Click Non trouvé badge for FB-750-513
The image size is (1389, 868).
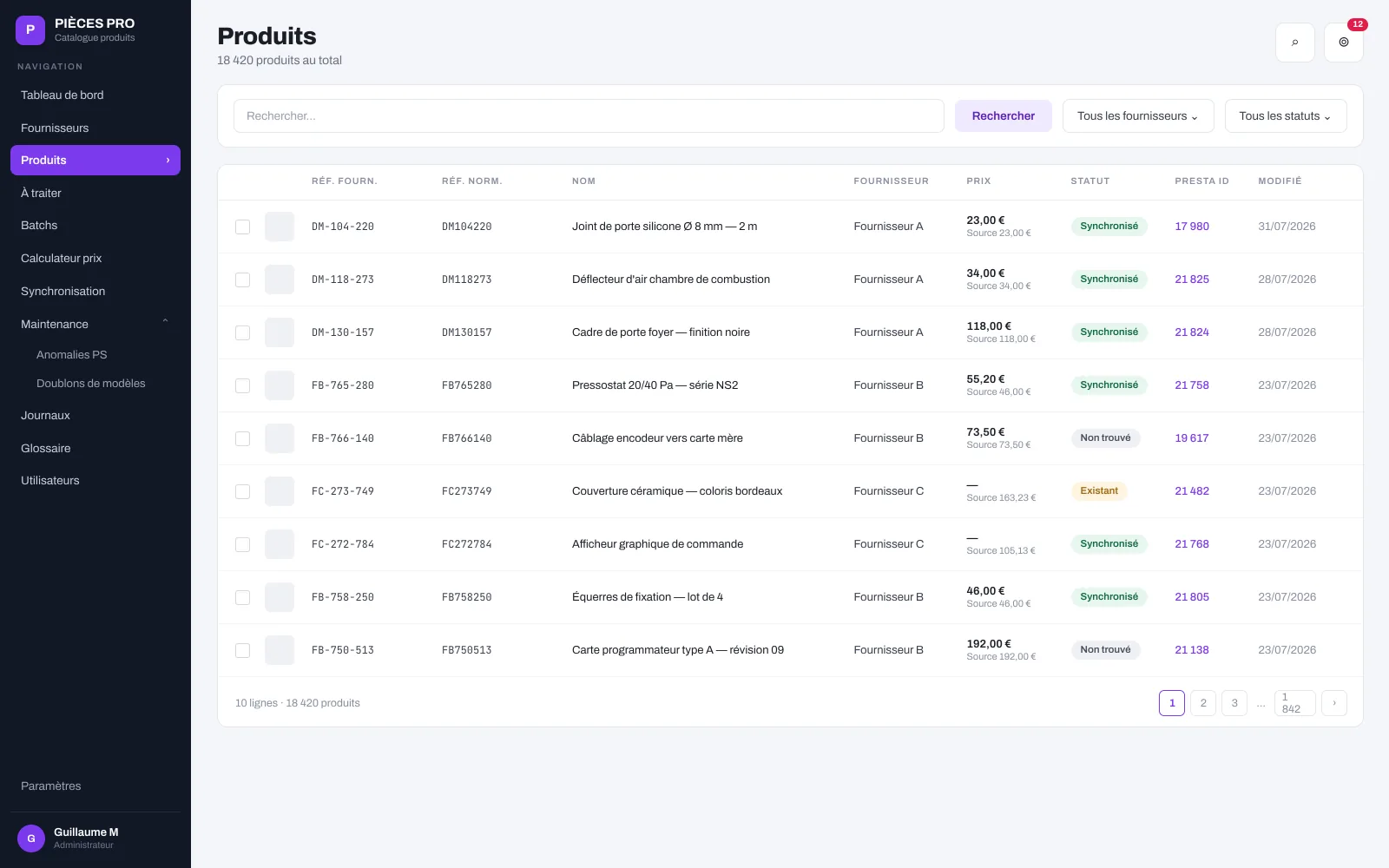[1105, 650]
